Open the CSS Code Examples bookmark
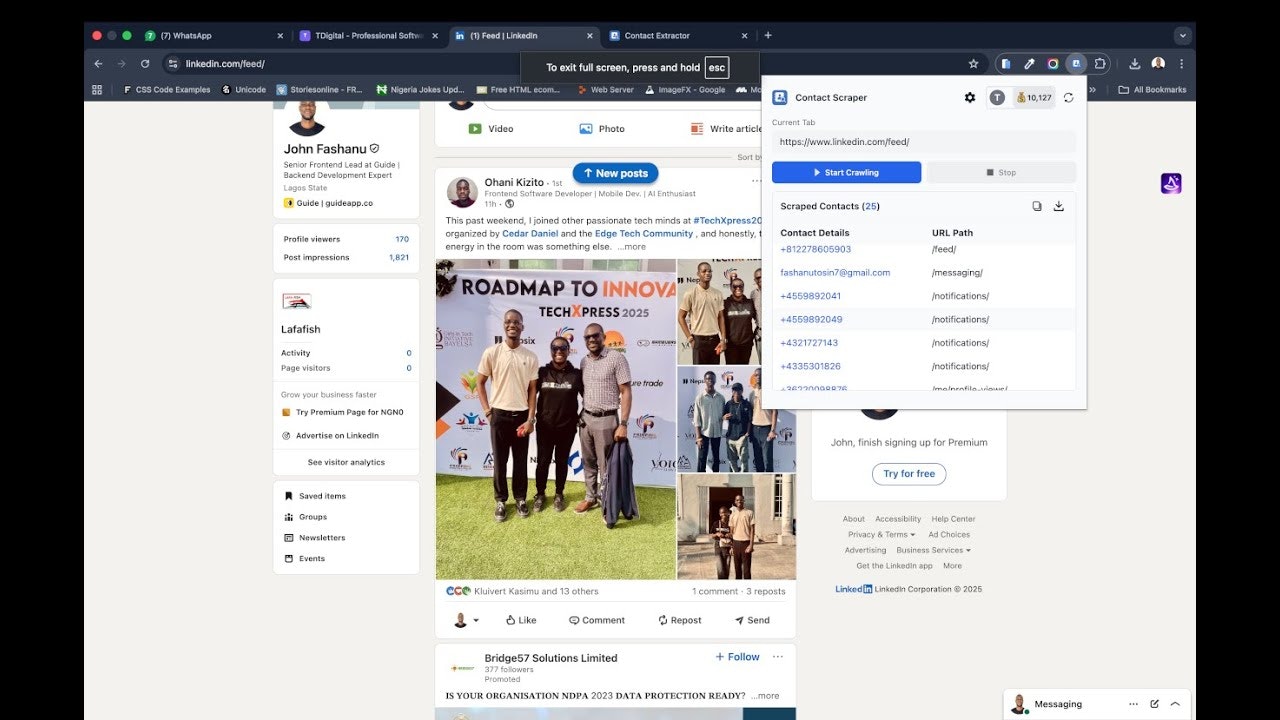 pyautogui.click(x=167, y=89)
